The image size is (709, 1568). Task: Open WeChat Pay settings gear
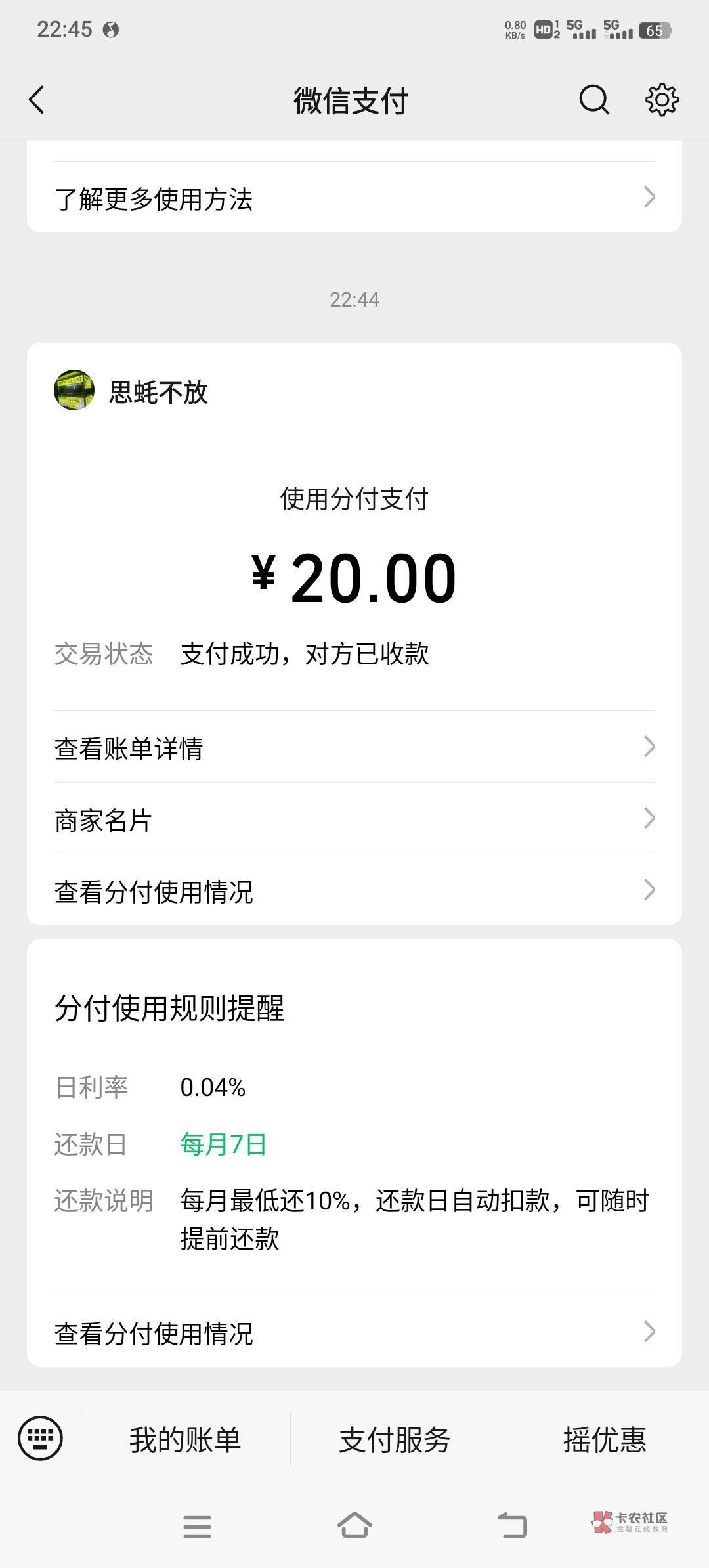[x=662, y=100]
